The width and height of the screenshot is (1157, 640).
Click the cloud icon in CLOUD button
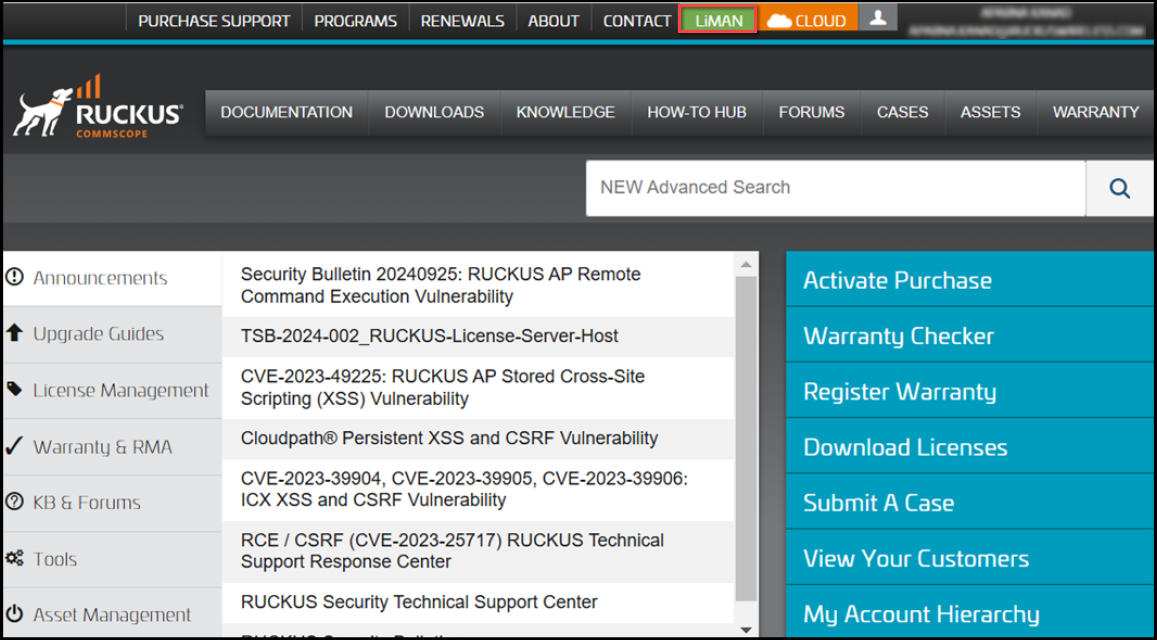pos(779,21)
